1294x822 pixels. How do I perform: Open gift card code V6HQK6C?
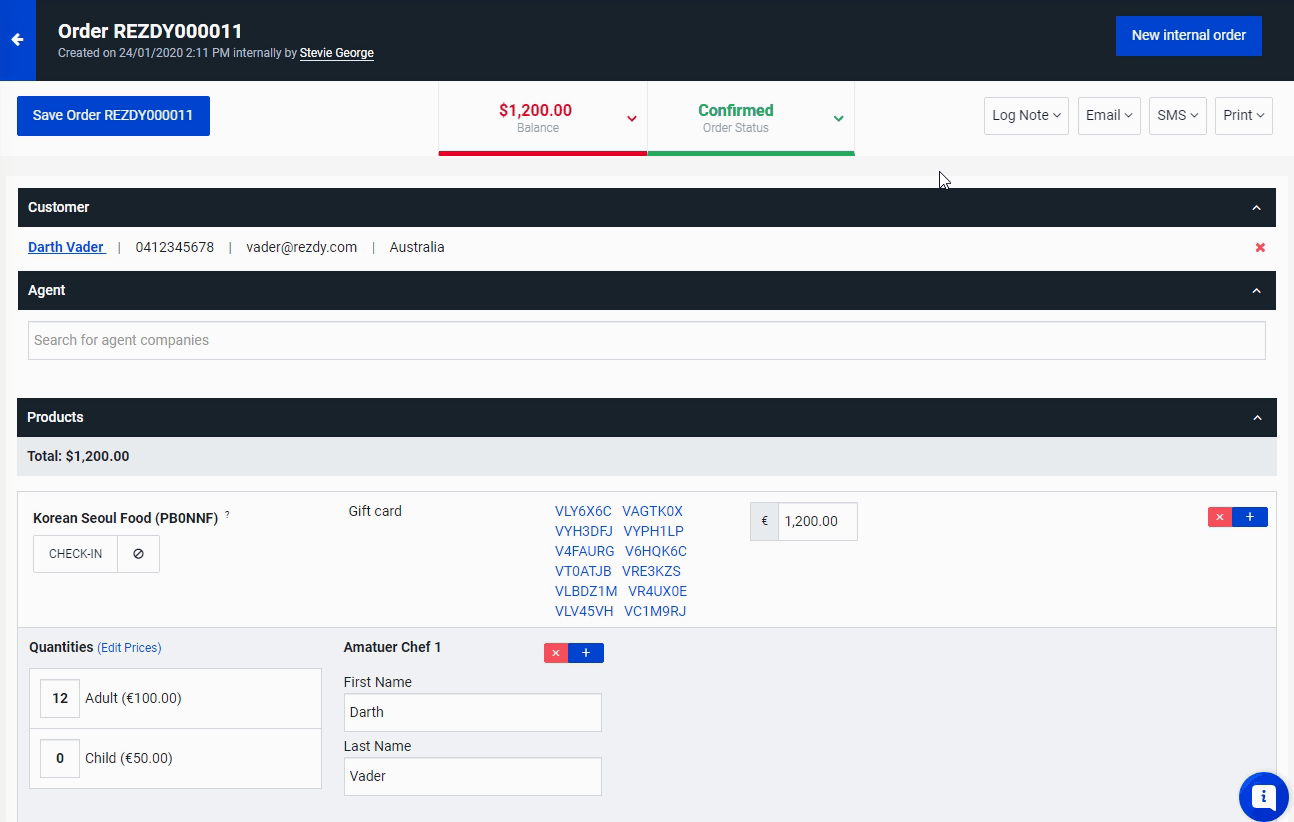[x=656, y=551]
